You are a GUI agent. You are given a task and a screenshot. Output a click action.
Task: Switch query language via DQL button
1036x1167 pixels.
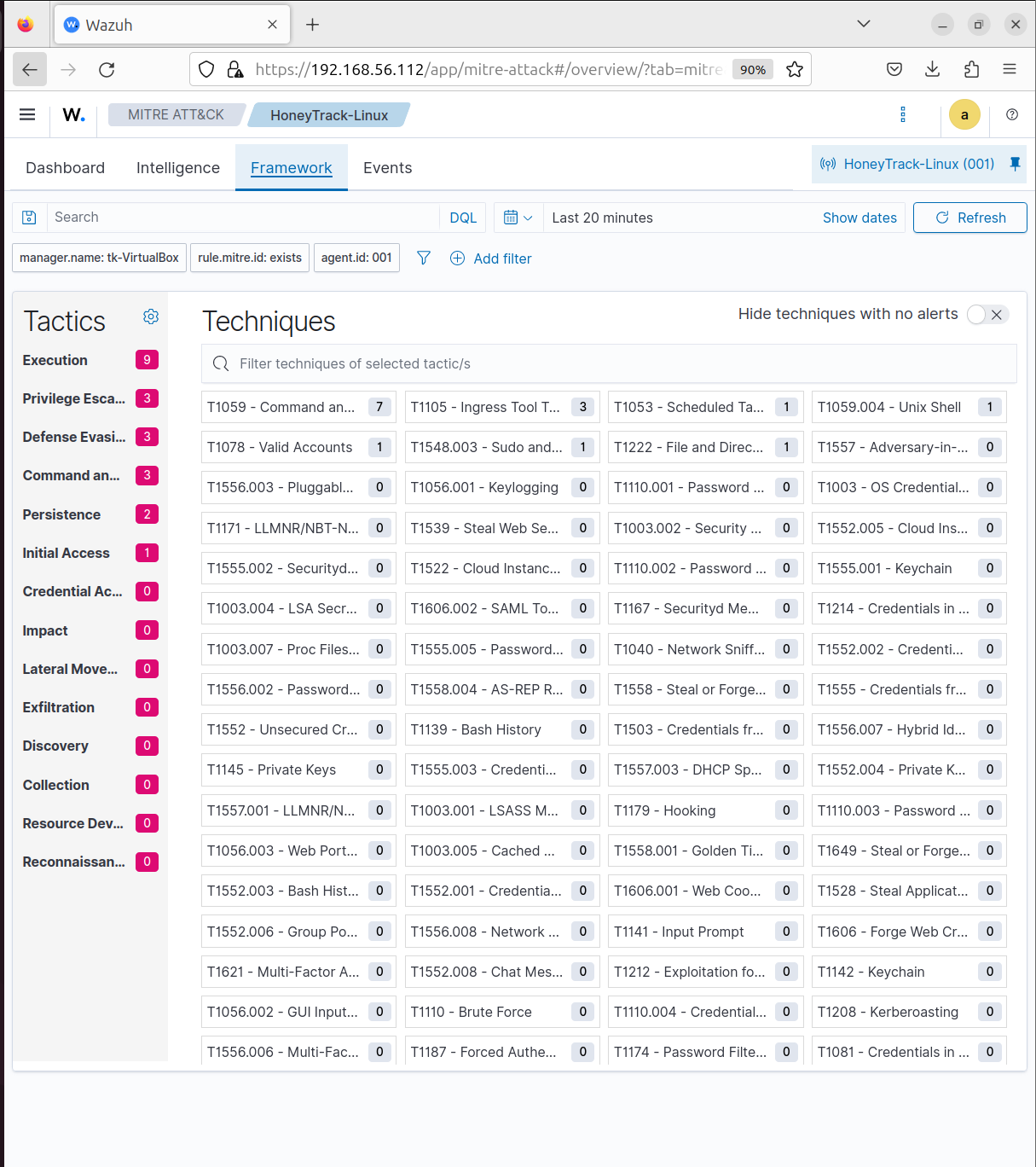click(x=463, y=218)
